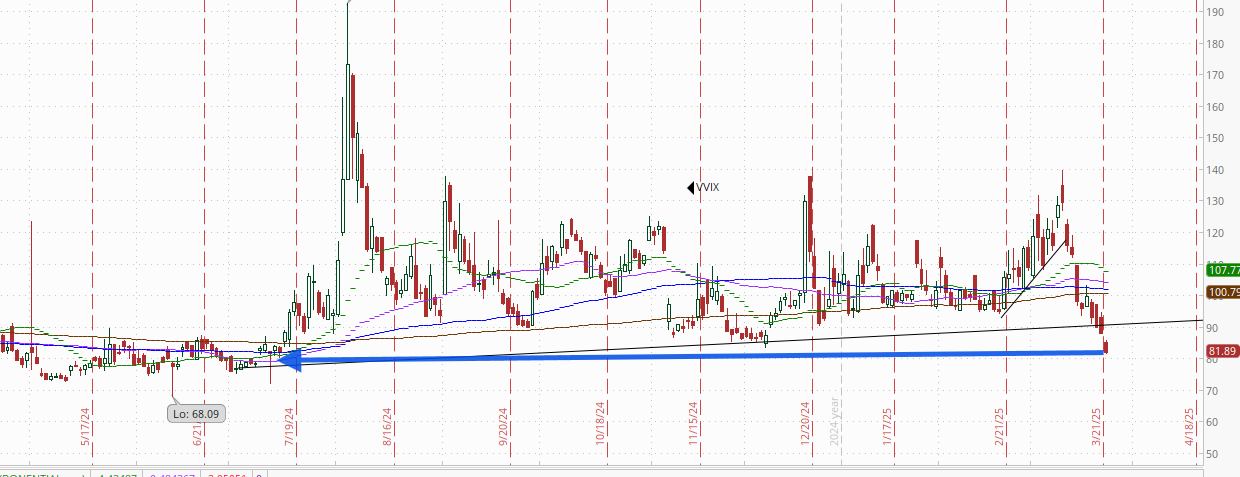Click the 130 price axis label
Viewport: 1240px width, 477px height.
1217,202
